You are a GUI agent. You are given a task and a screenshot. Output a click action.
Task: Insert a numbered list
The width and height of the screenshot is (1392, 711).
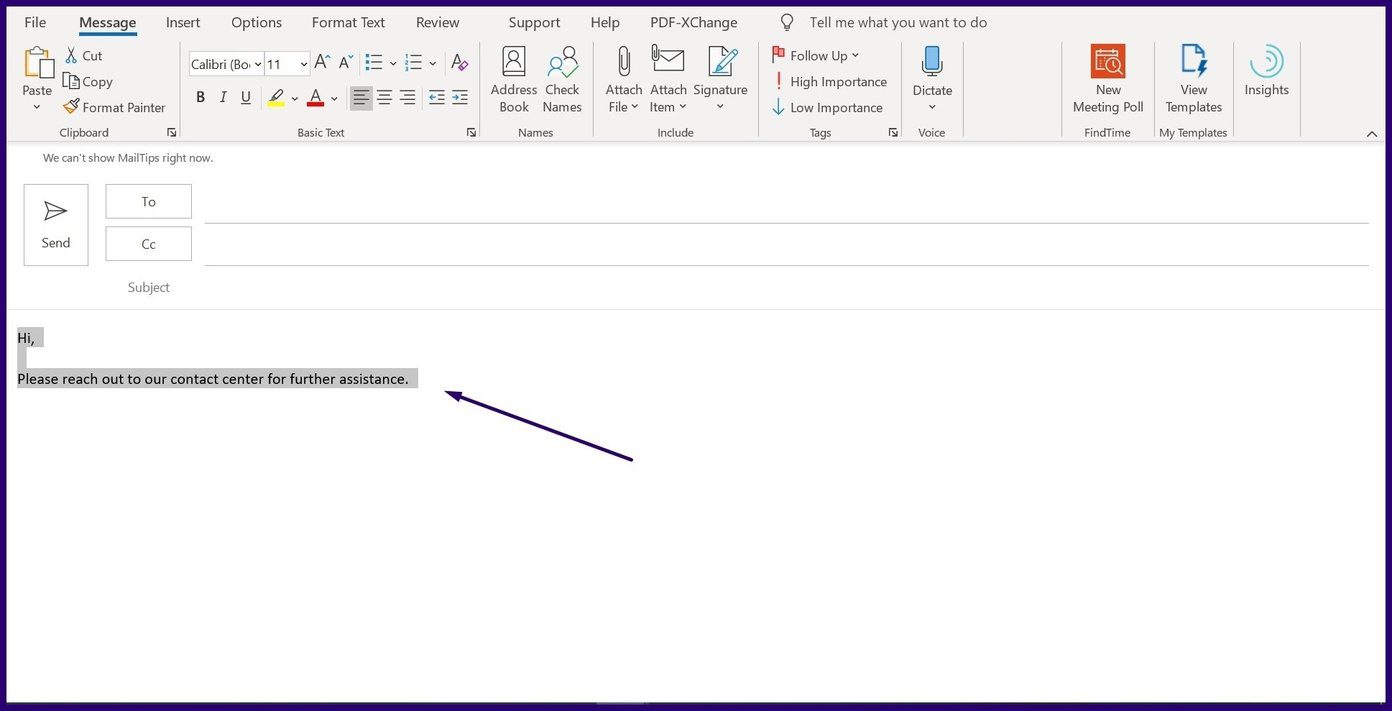414,63
